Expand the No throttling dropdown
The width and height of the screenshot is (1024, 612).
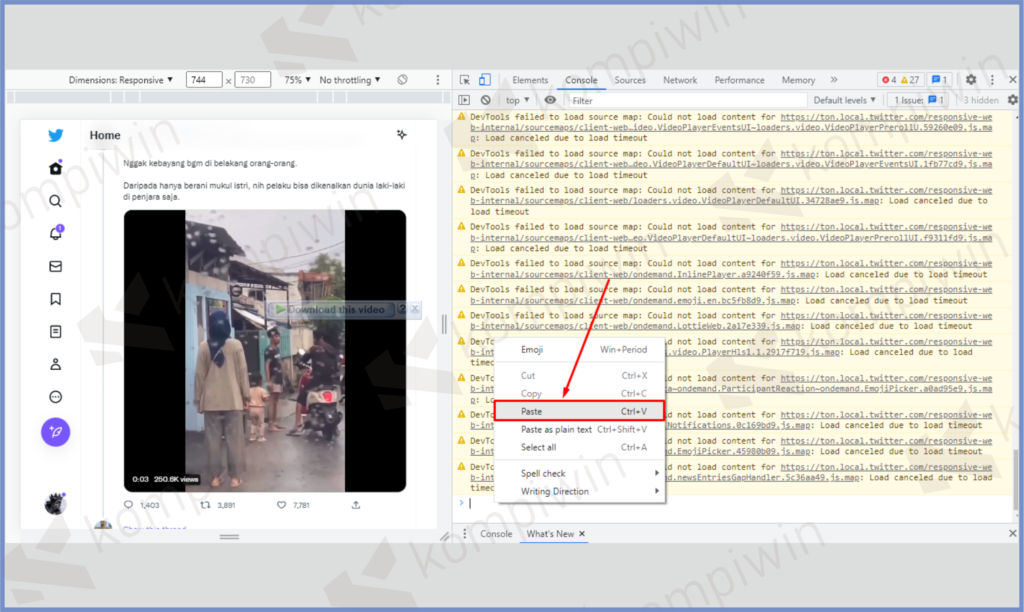(x=349, y=80)
